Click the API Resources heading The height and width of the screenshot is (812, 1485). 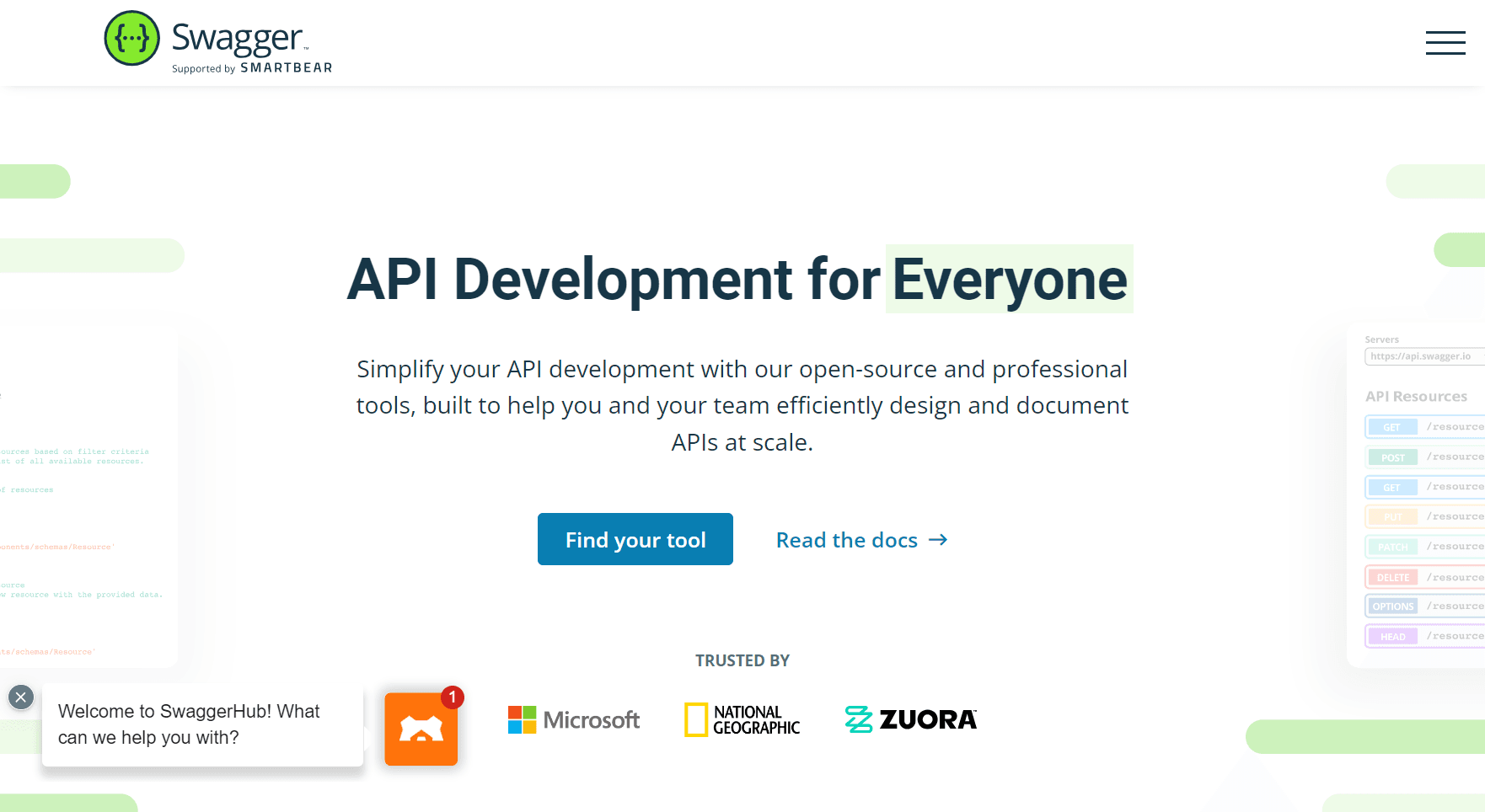coord(1416,396)
